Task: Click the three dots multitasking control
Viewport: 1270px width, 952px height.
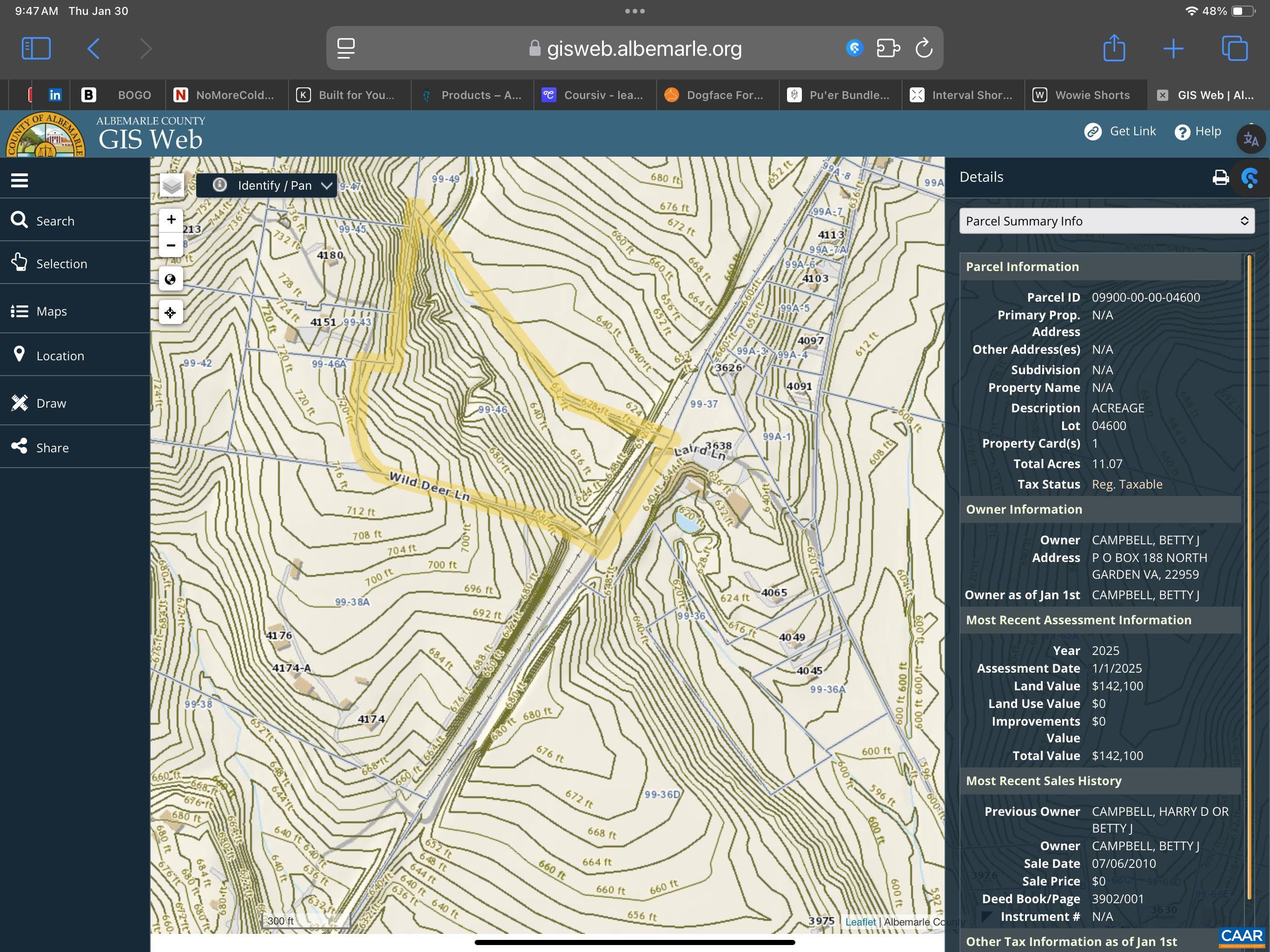Action: click(635, 11)
